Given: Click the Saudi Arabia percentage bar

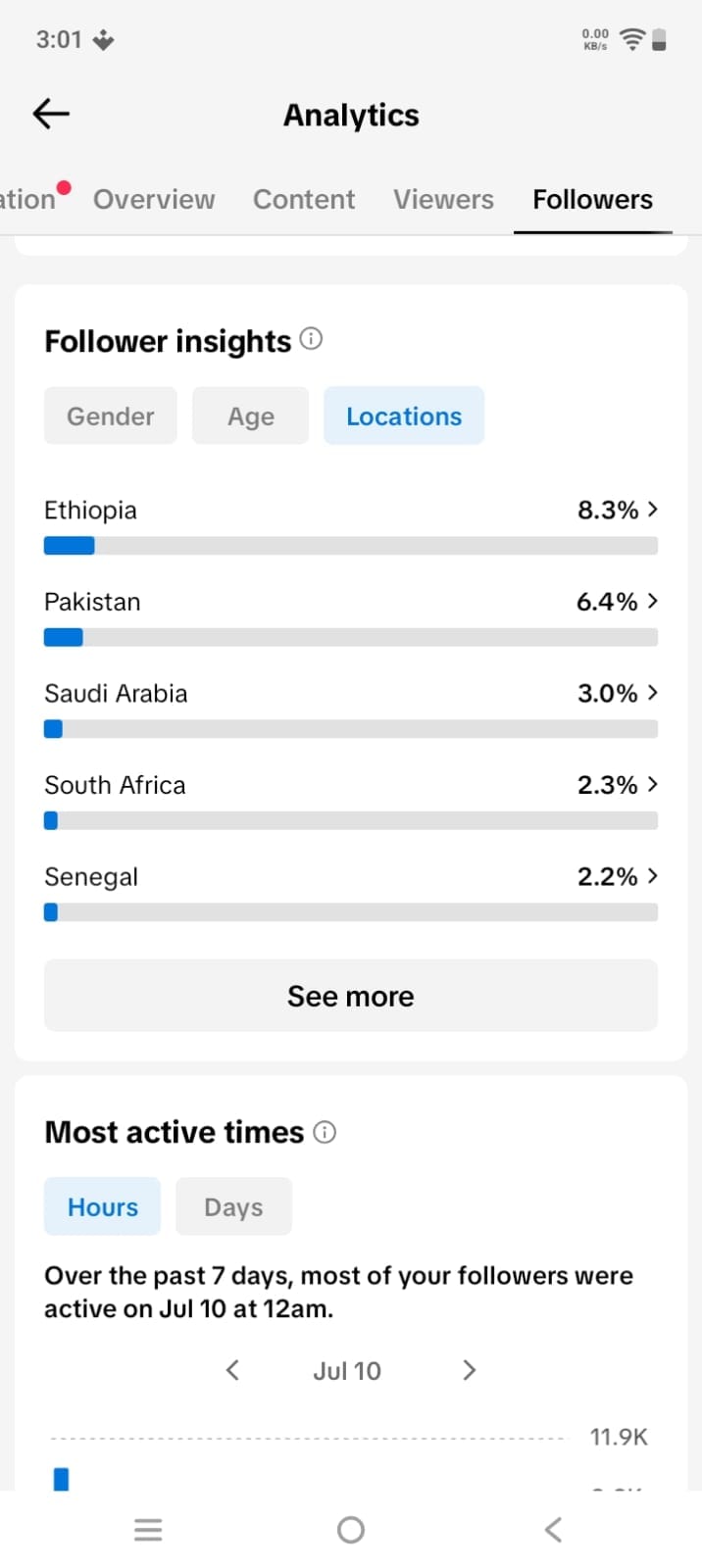Looking at the screenshot, I should pos(351,729).
